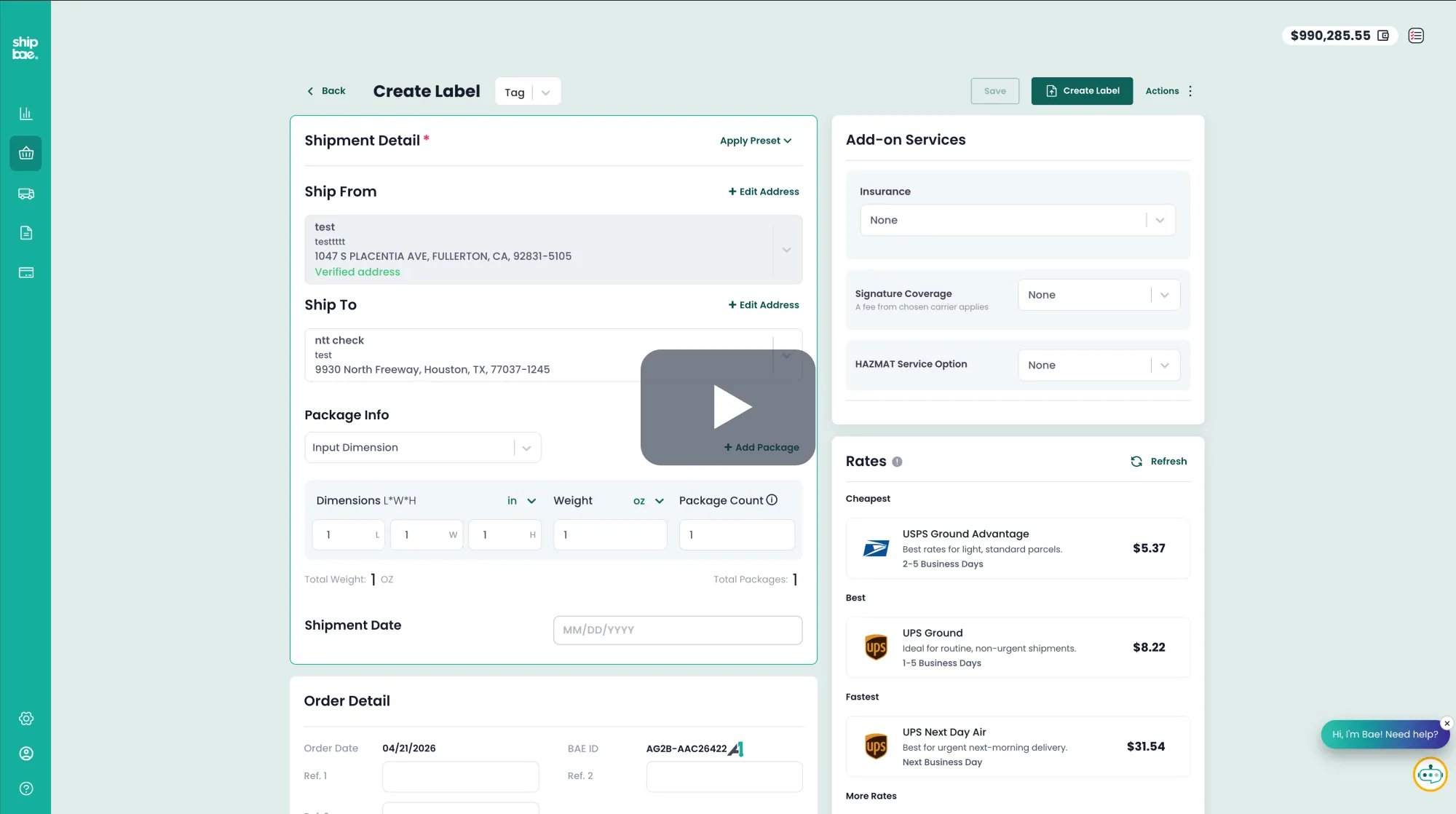Screen dimensions: 1456x814
Task: Open Apply Preset menu
Action: coord(755,141)
